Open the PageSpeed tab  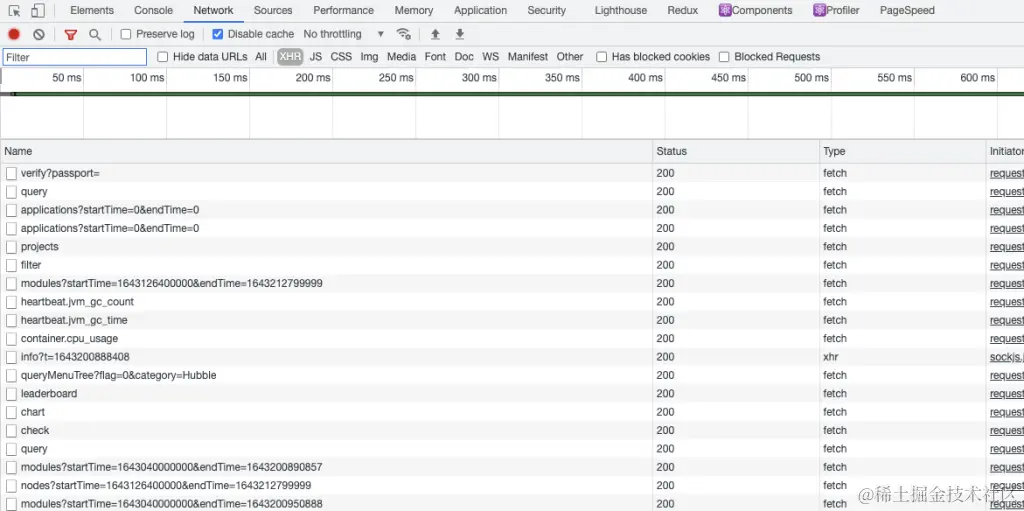[x=907, y=10]
